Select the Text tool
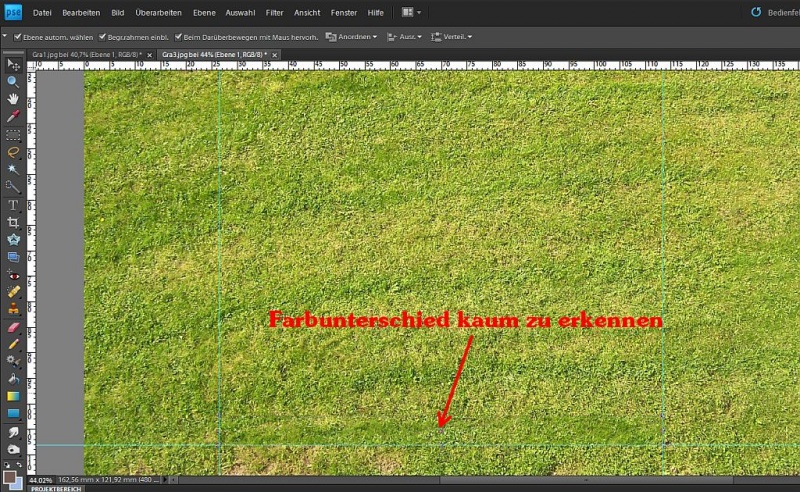800x492 pixels. [13, 205]
